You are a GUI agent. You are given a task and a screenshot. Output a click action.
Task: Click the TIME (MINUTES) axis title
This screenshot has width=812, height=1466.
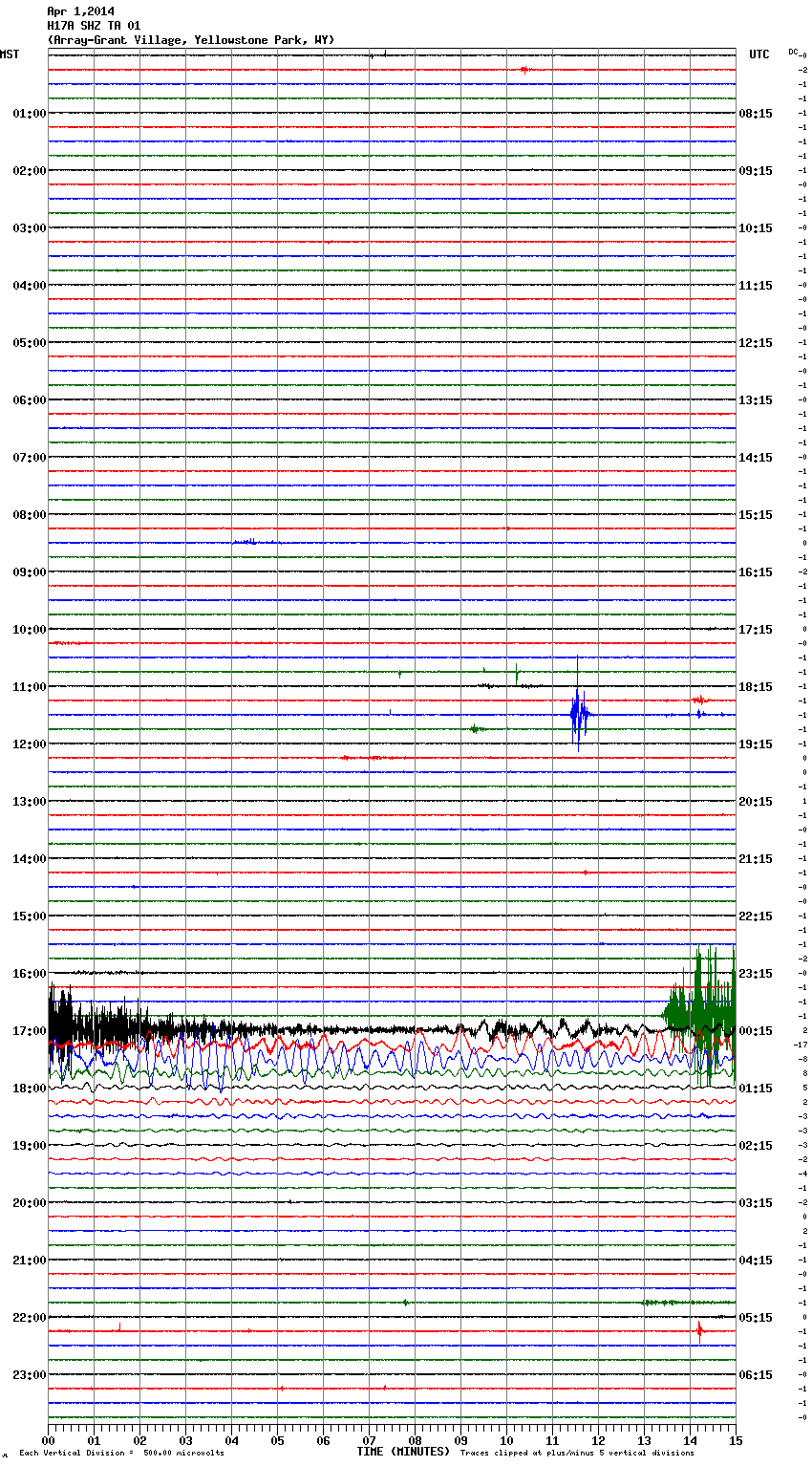(403, 1452)
